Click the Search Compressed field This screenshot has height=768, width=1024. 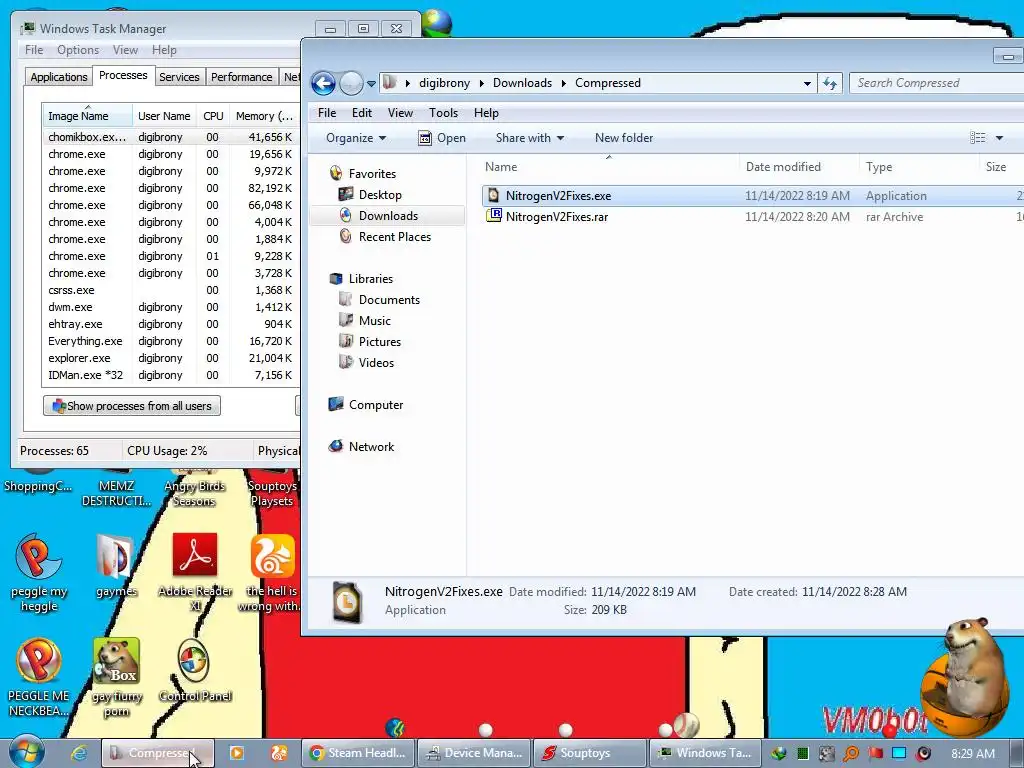coord(936,83)
